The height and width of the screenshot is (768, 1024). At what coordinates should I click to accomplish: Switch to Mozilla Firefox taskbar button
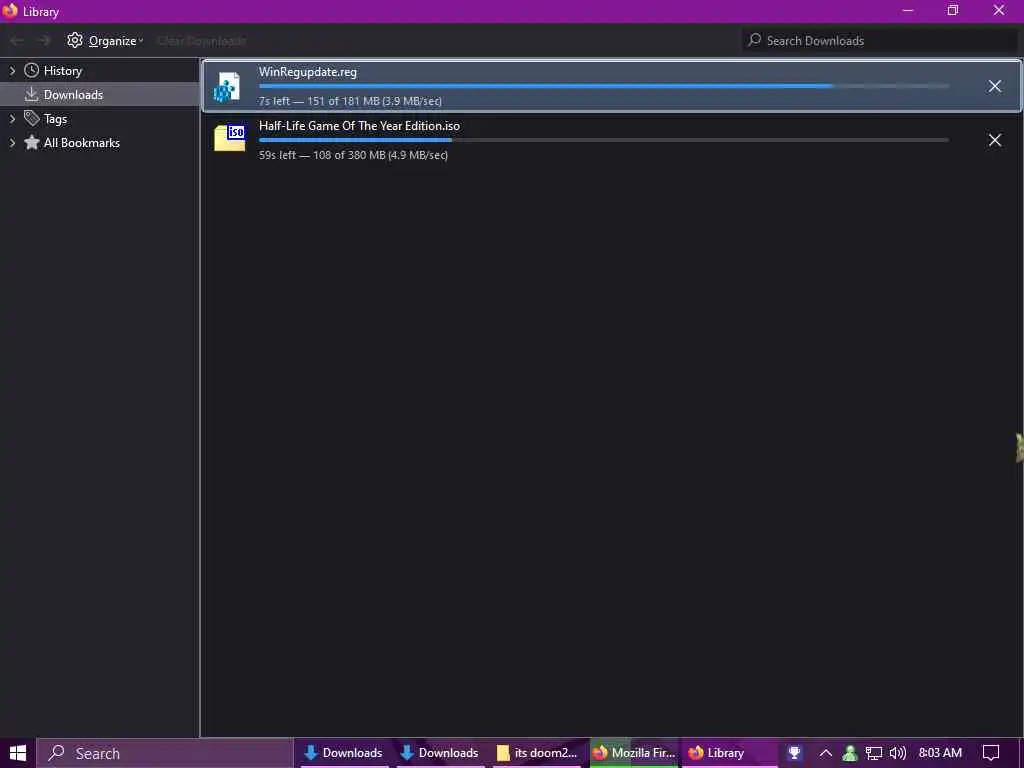coord(633,753)
